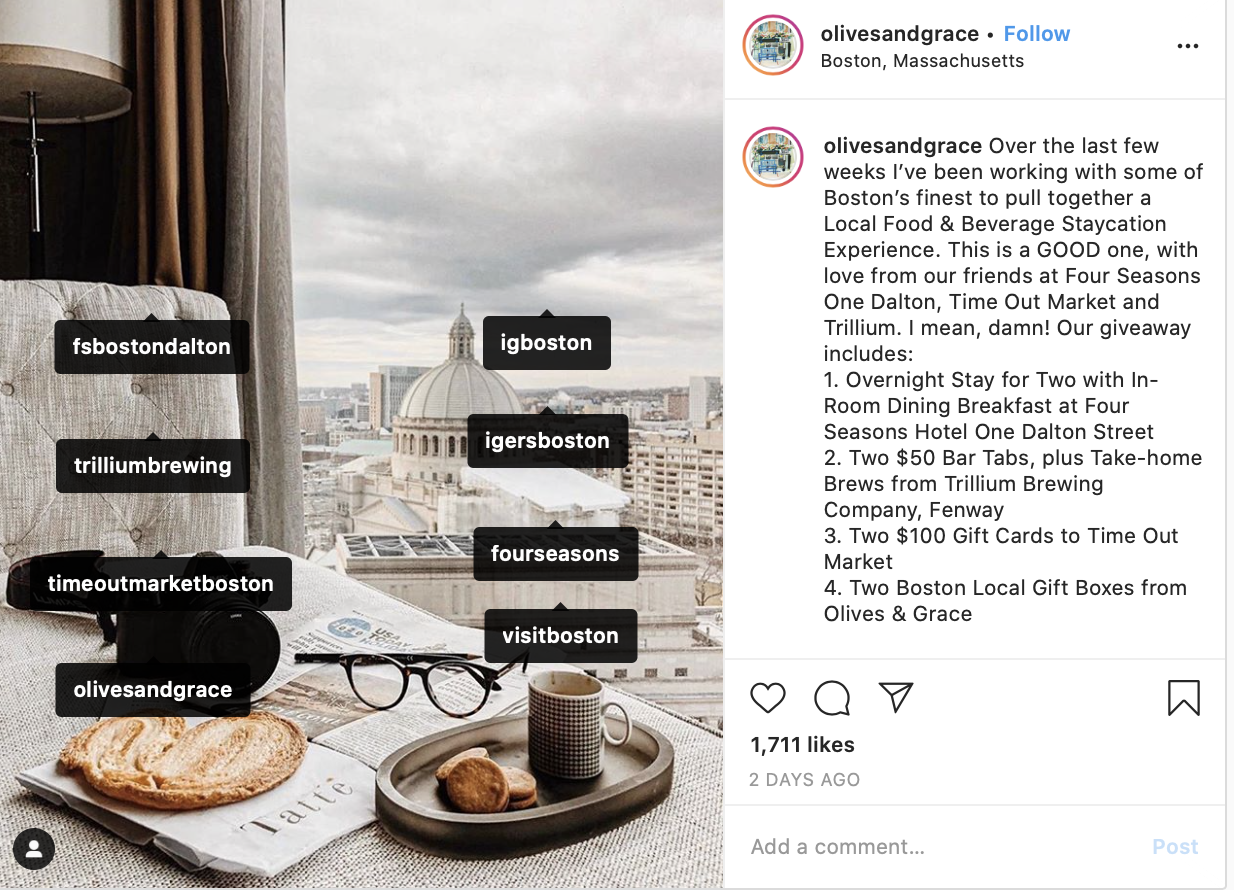Save post with the bookmark icon
Screen dimensions: 1234x890
1183,697
